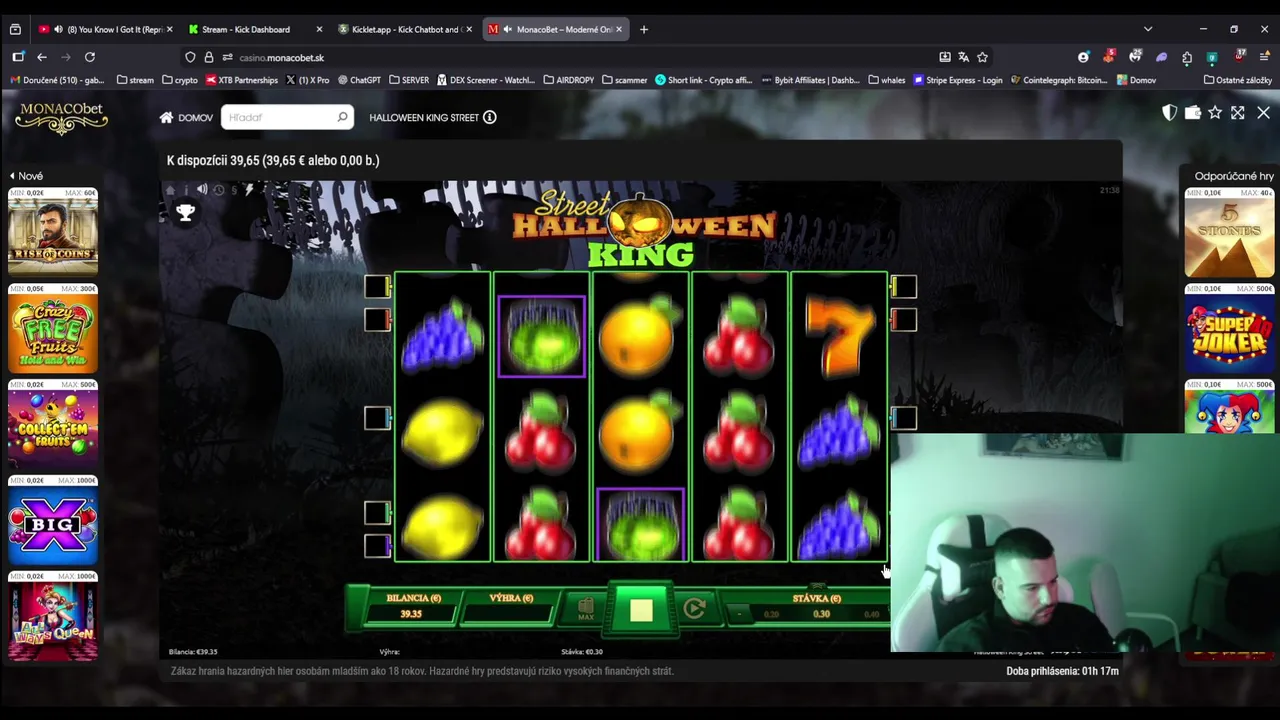Bookmark this page star icon

click(x=982, y=57)
